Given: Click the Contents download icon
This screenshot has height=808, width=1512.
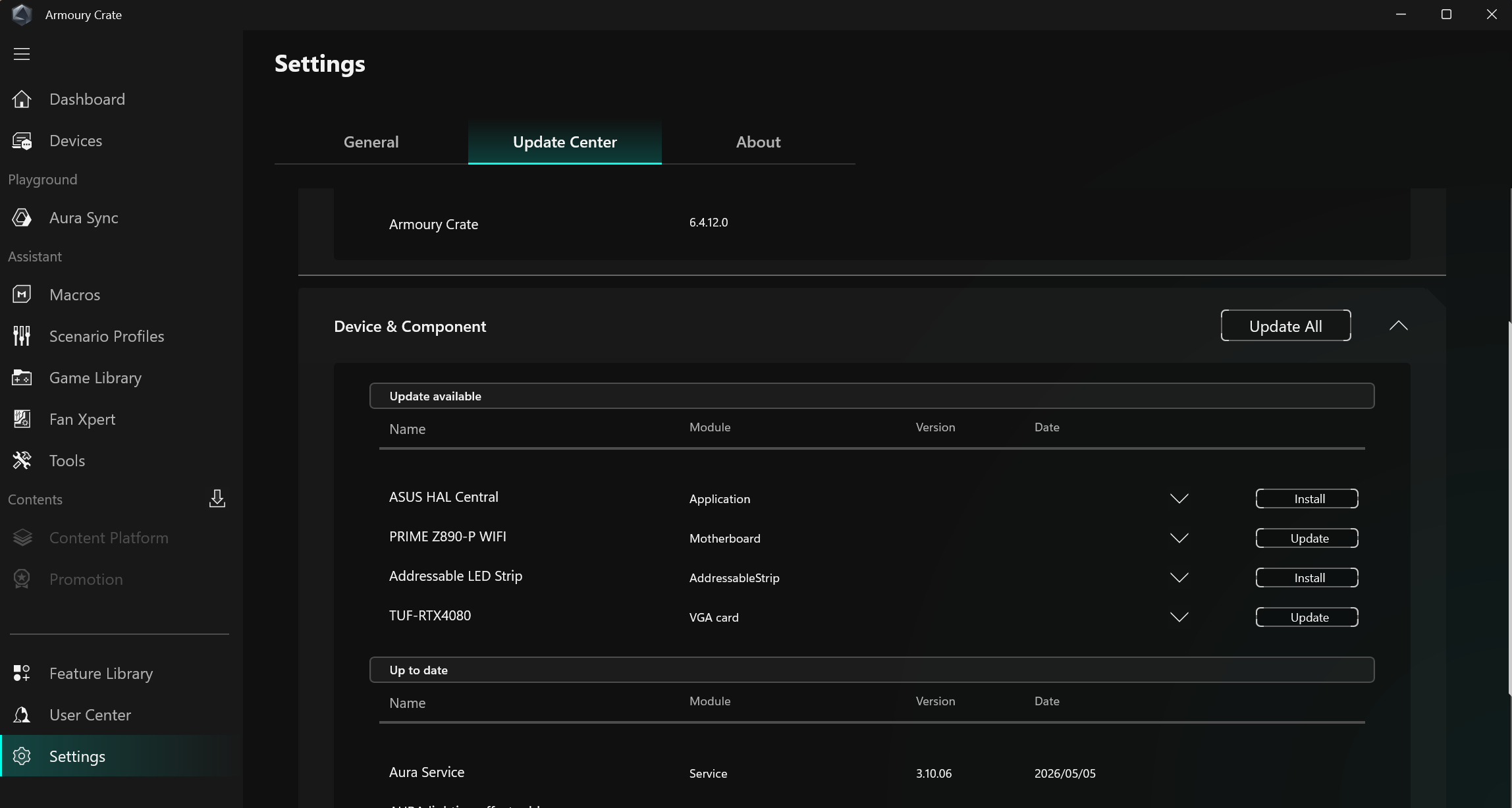Looking at the screenshot, I should click(x=217, y=498).
